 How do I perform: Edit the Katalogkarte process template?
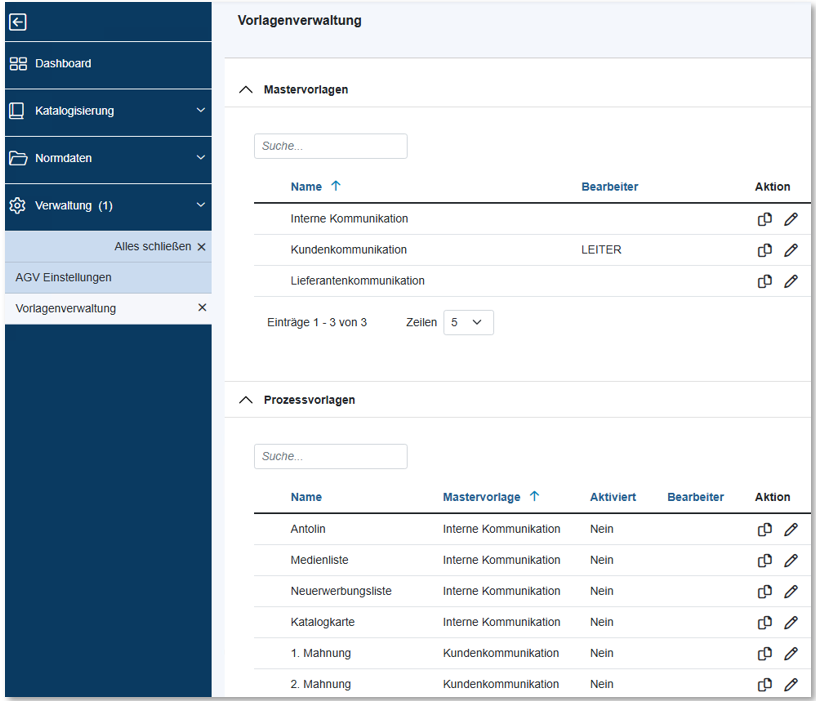tap(791, 622)
